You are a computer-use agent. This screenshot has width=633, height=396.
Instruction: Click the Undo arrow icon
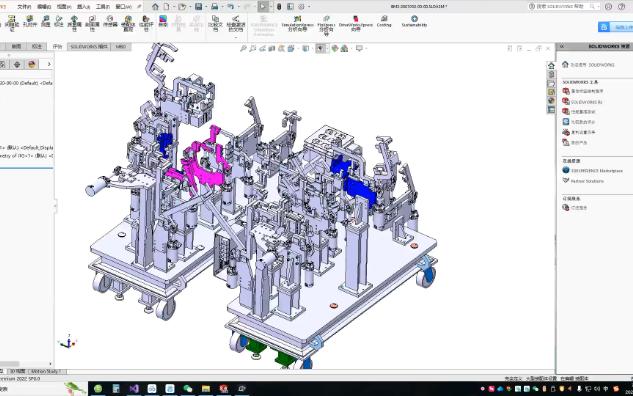(x=231, y=6)
